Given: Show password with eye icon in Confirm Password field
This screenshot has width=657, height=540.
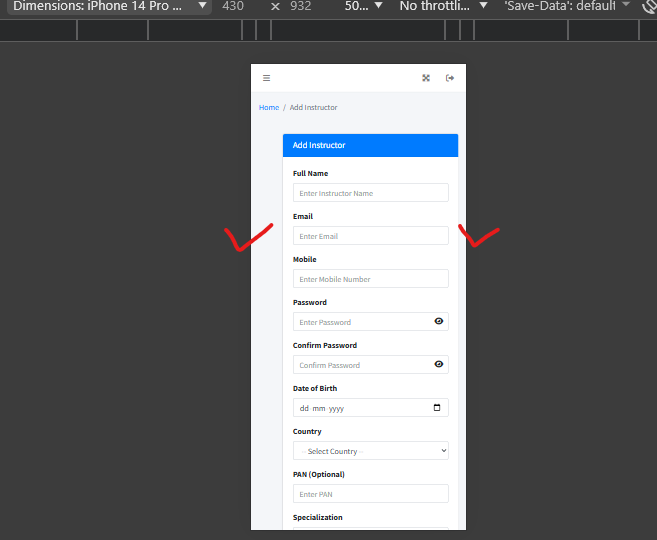Looking at the screenshot, I should 438,364.
